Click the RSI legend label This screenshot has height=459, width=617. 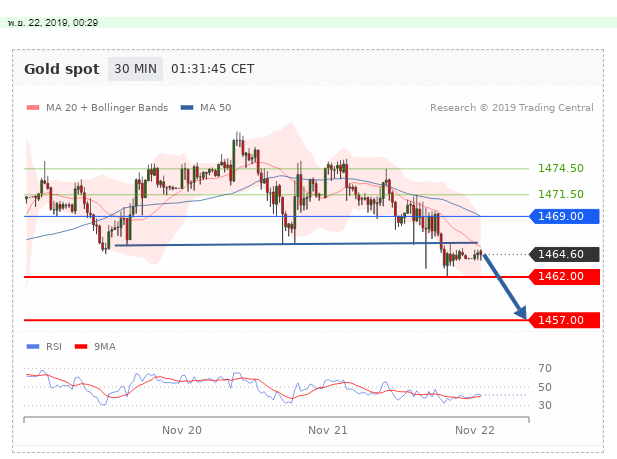(54, 346)
